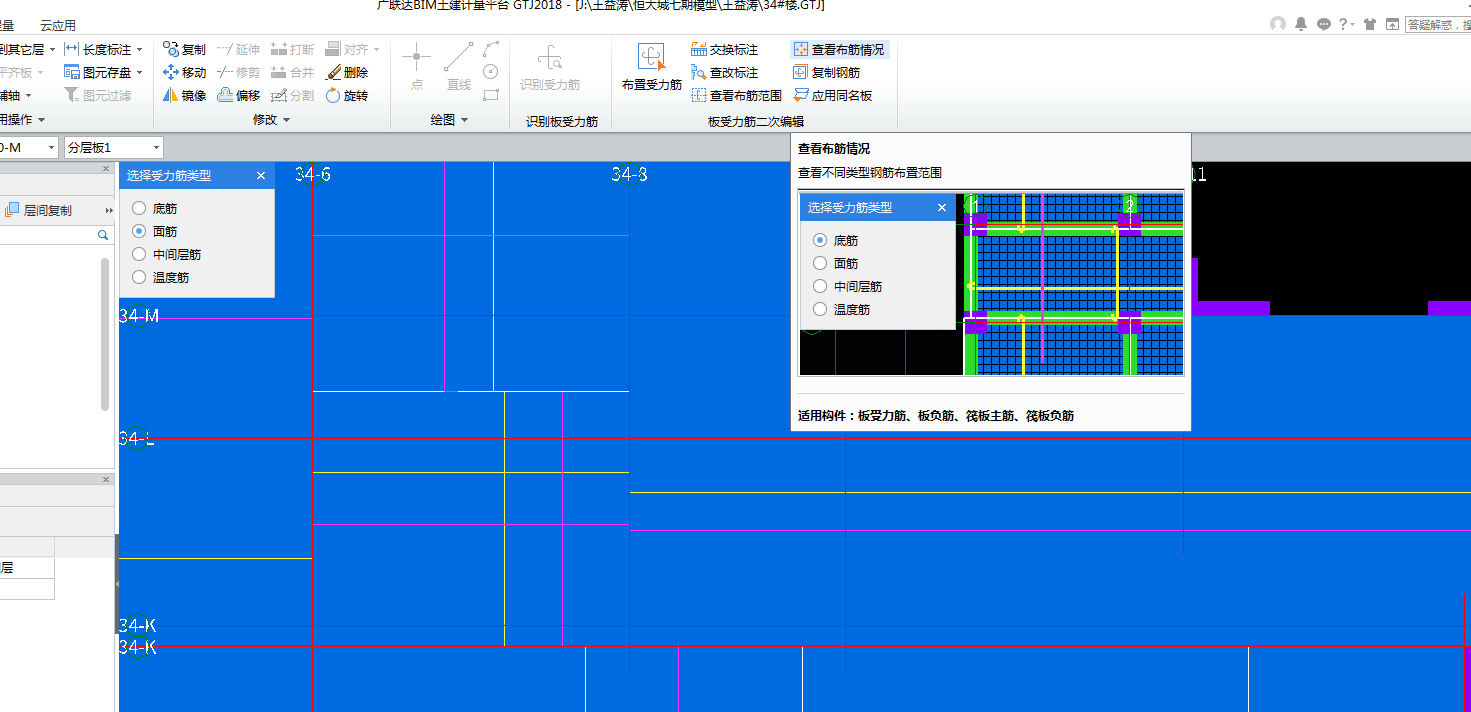The image size is (1471, 712).
Task: Click the 查看布筋情况 tool
Action: coord(839,49)
